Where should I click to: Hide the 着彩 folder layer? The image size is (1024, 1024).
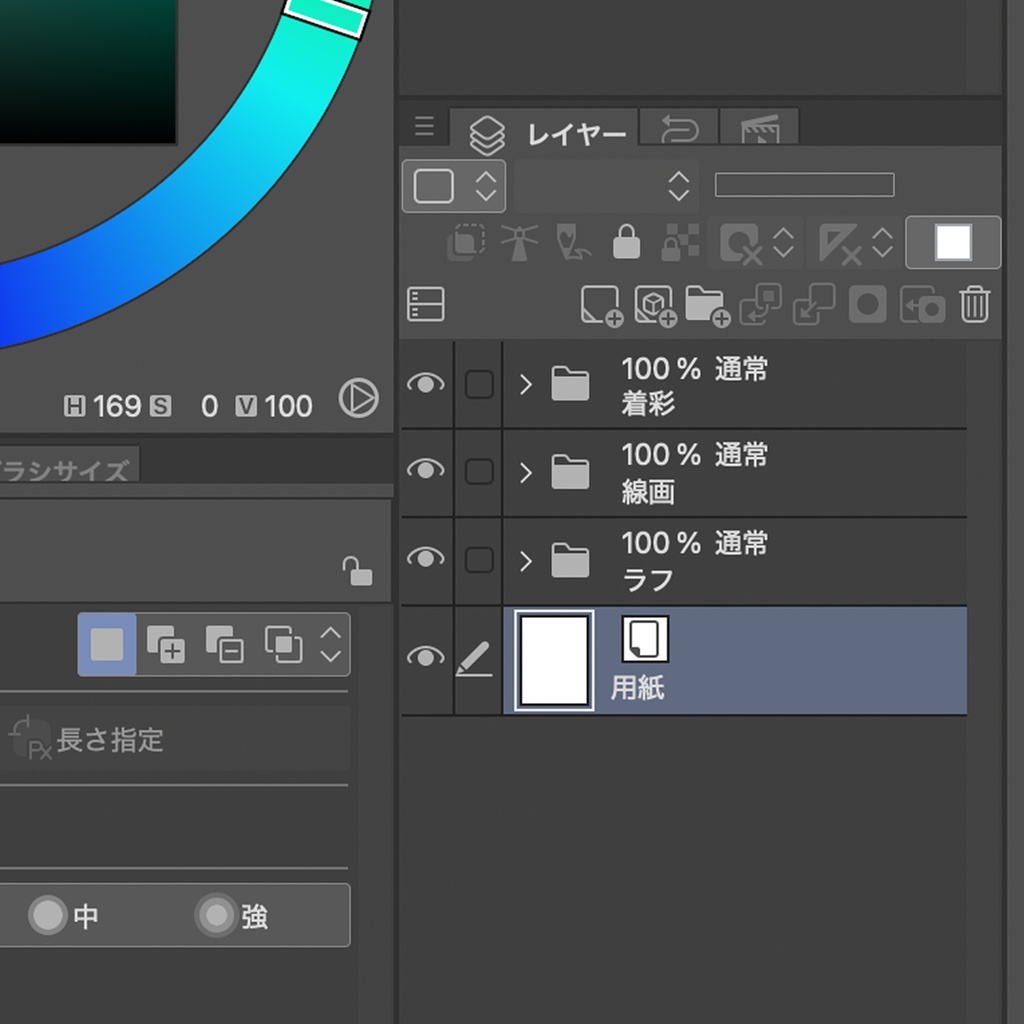click(426, 383)
